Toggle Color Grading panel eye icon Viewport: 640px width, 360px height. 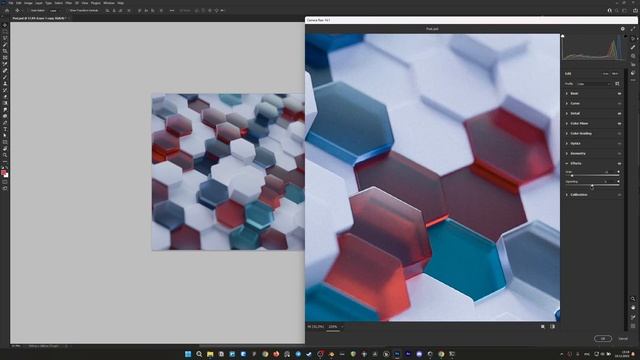click(x=619, y=133)
